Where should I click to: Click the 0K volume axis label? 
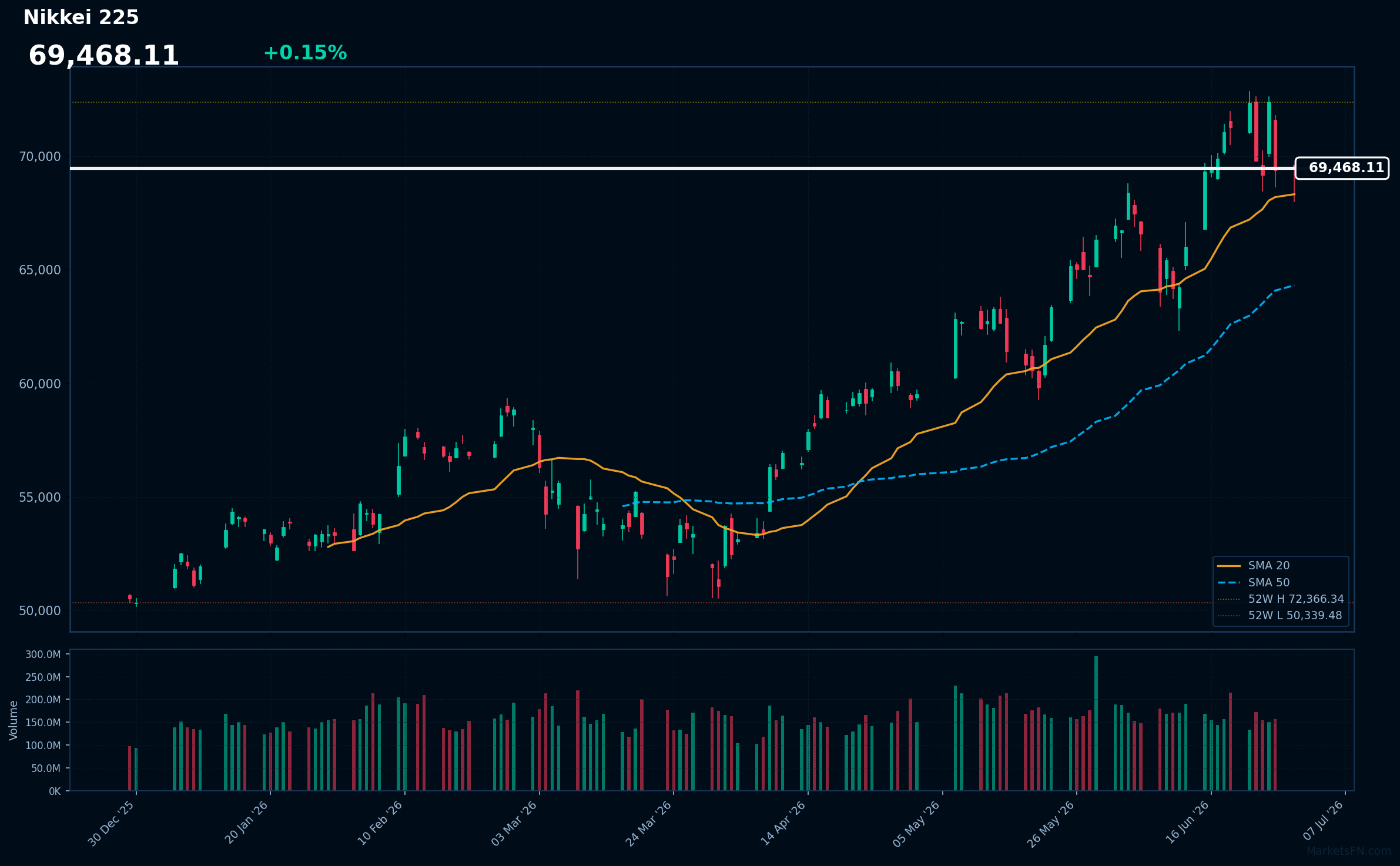[x=55, y=791]
